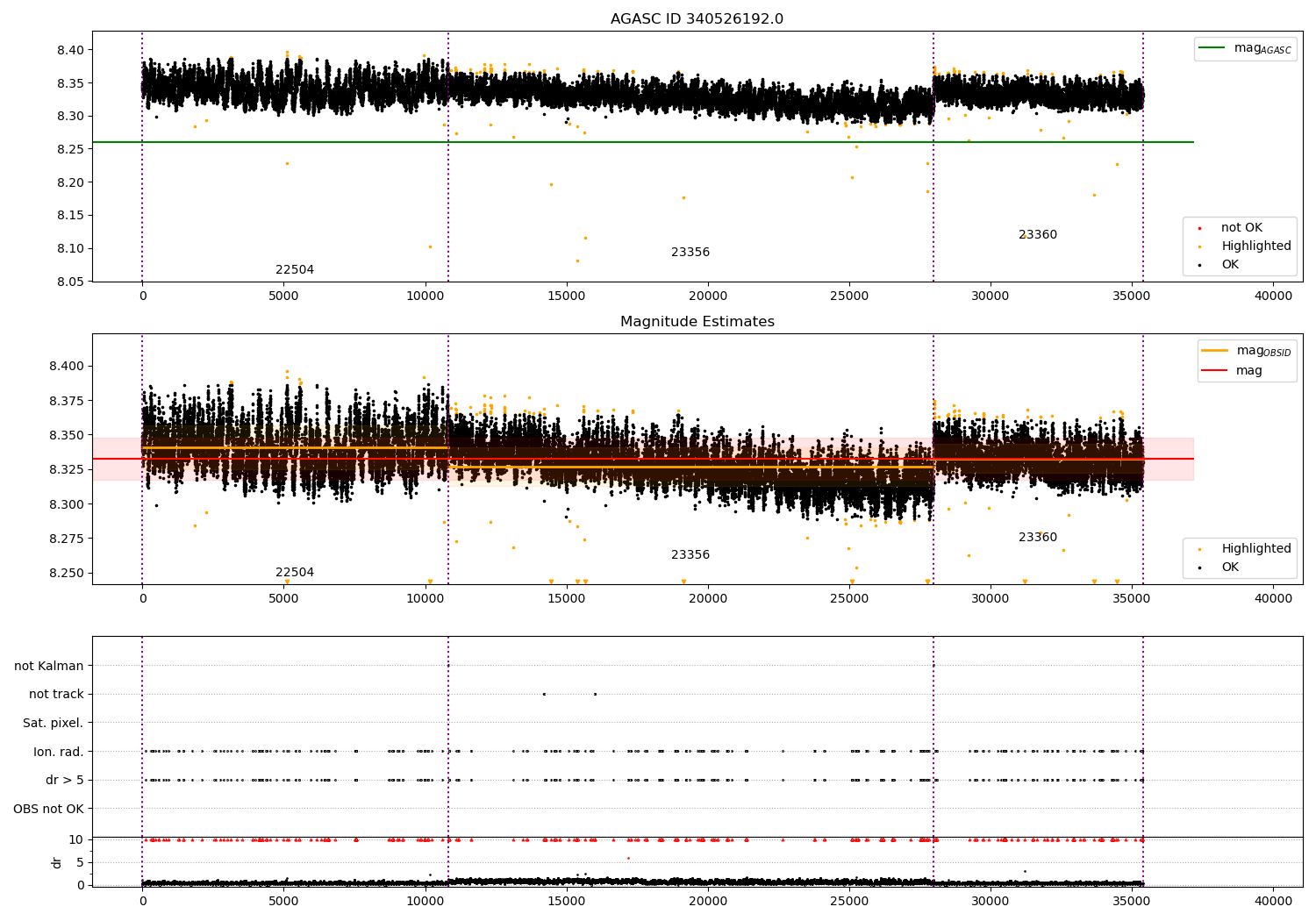Select the 'not OK' legend entry
This screenshot has height=921, width=1316.
[1241, 228]
